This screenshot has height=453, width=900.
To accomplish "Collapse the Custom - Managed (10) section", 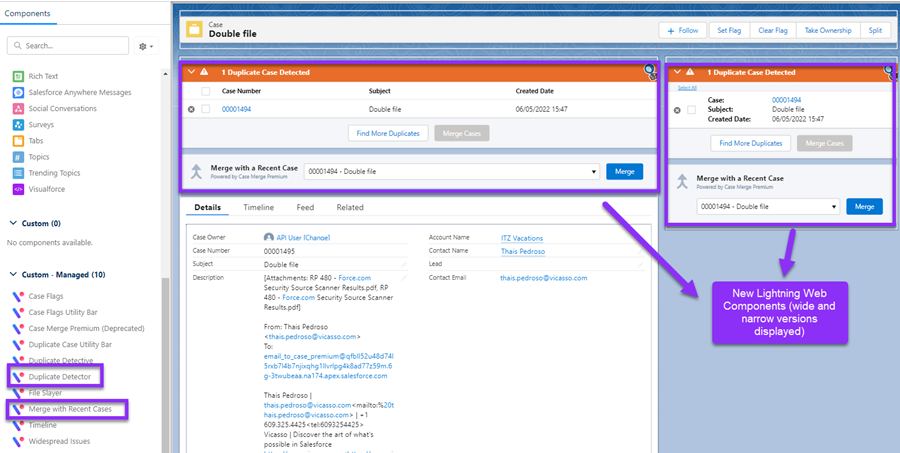I will click(13, 275).
